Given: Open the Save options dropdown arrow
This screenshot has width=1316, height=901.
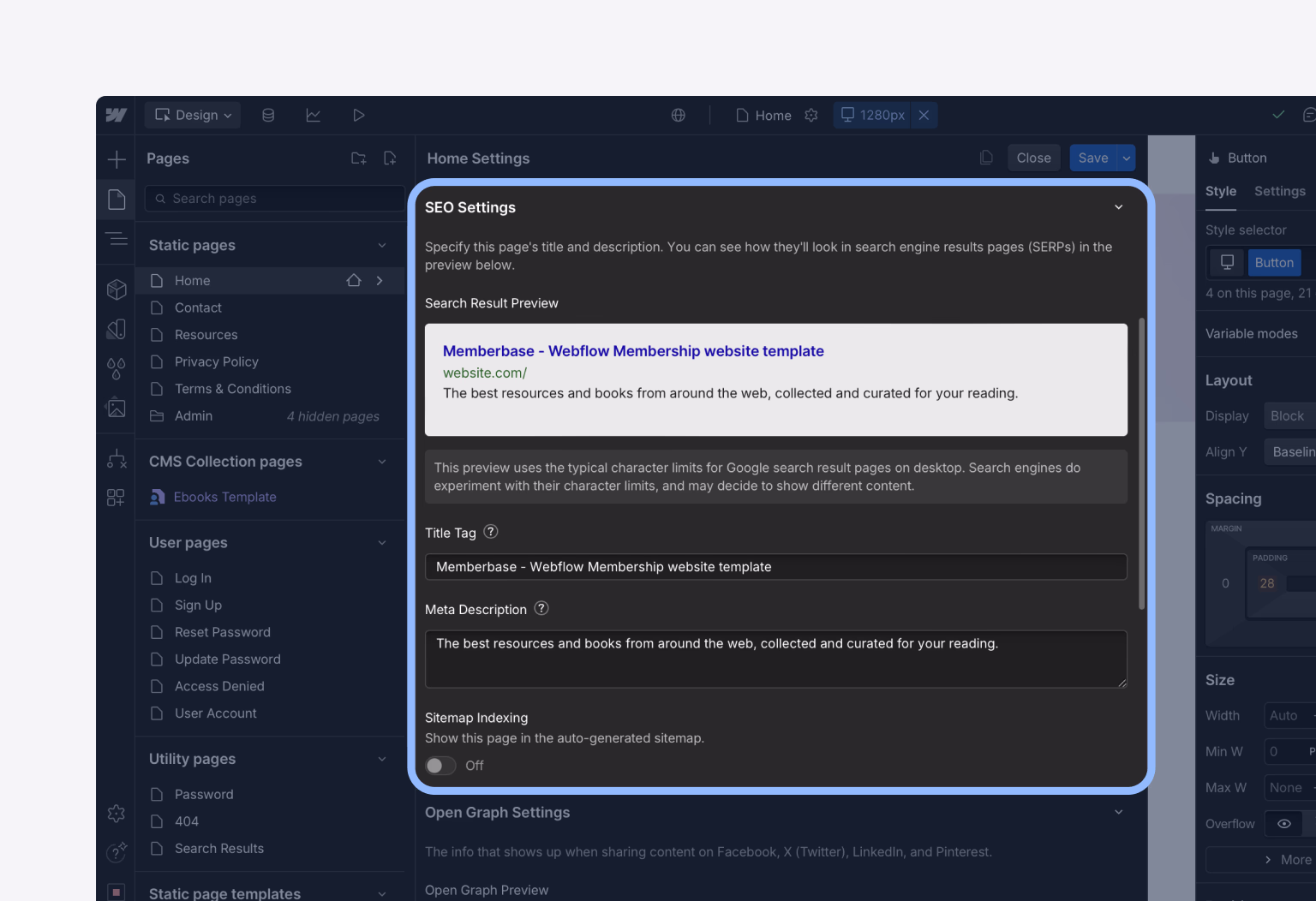Looking at the screenshot, I should 1127,158.
